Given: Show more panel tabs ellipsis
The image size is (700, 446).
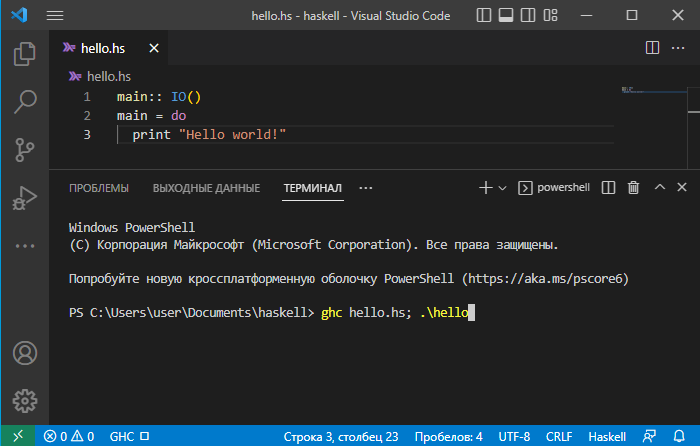Looking at the screenshot, I should coord(366,188).
